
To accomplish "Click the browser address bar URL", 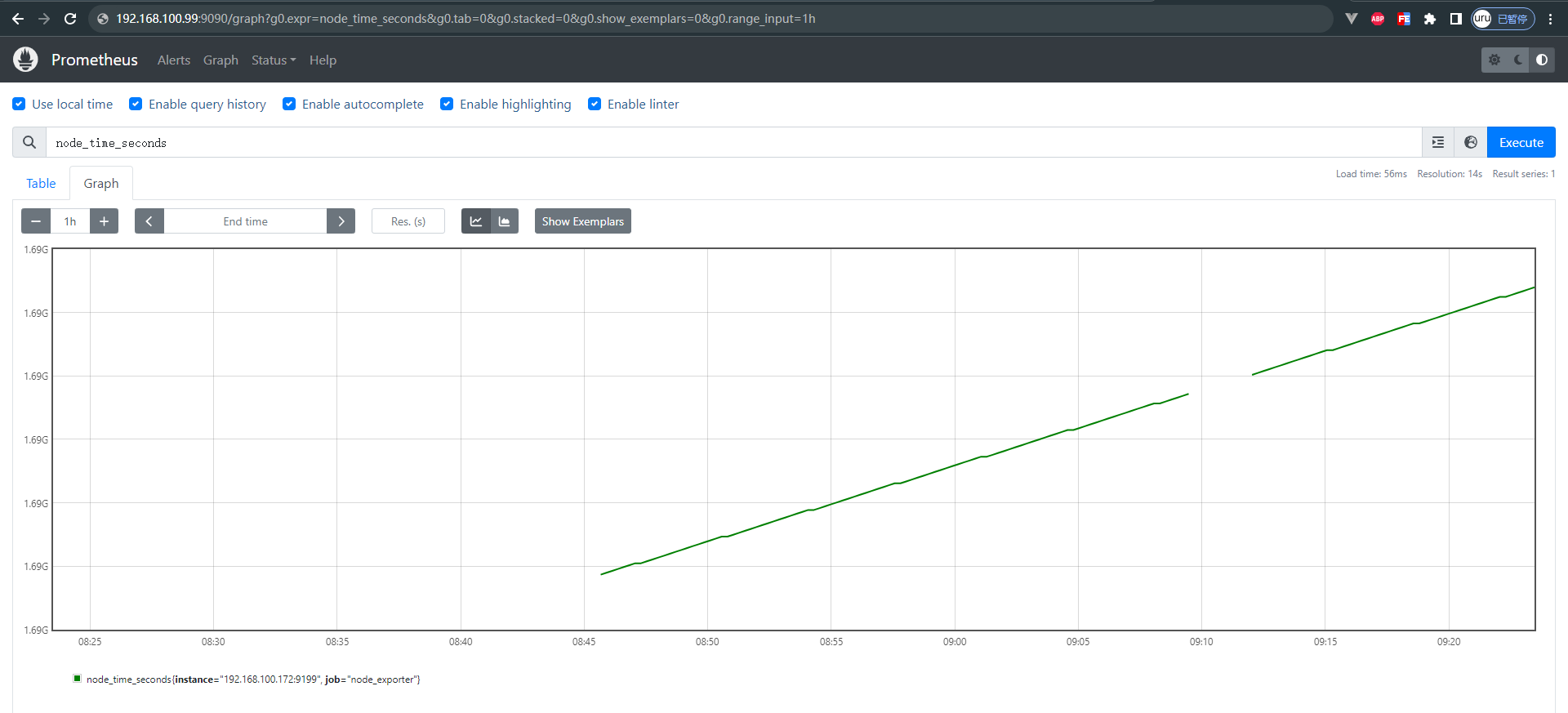I will (x=465, y=18).
